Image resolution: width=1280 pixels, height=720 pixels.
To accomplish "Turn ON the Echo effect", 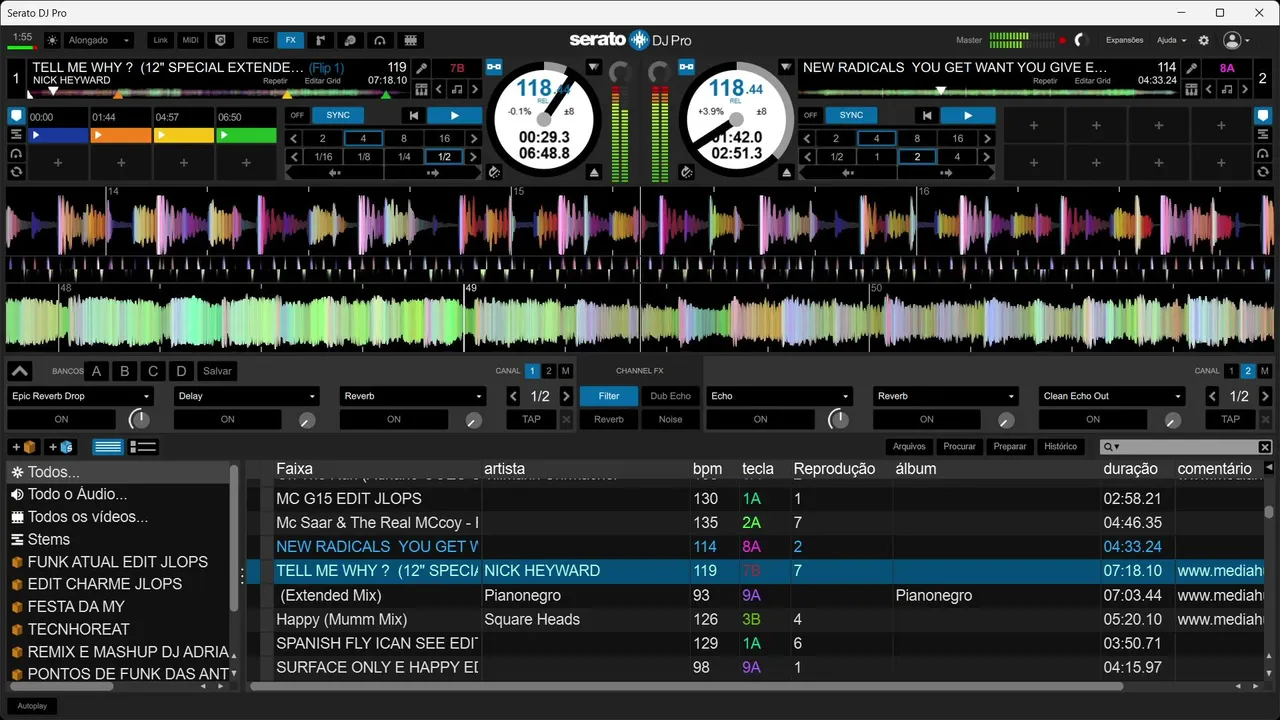I will click(761, 420).
